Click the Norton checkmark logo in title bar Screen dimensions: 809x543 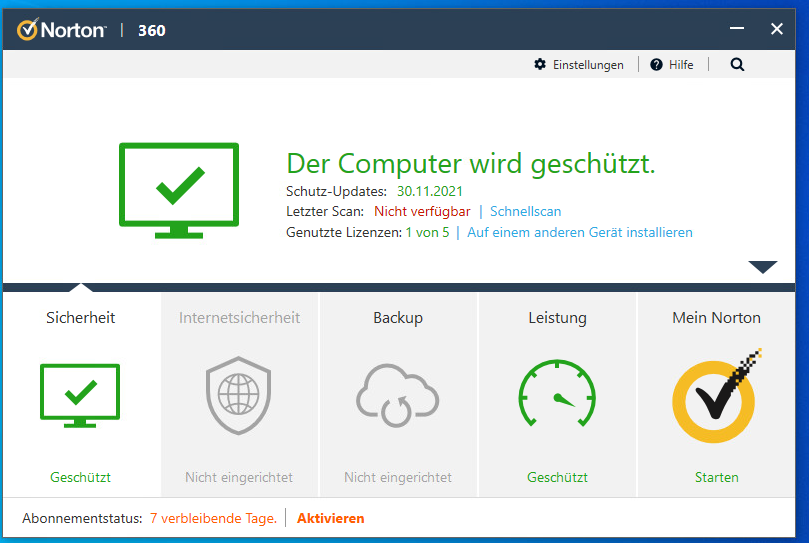coord(27,29)
